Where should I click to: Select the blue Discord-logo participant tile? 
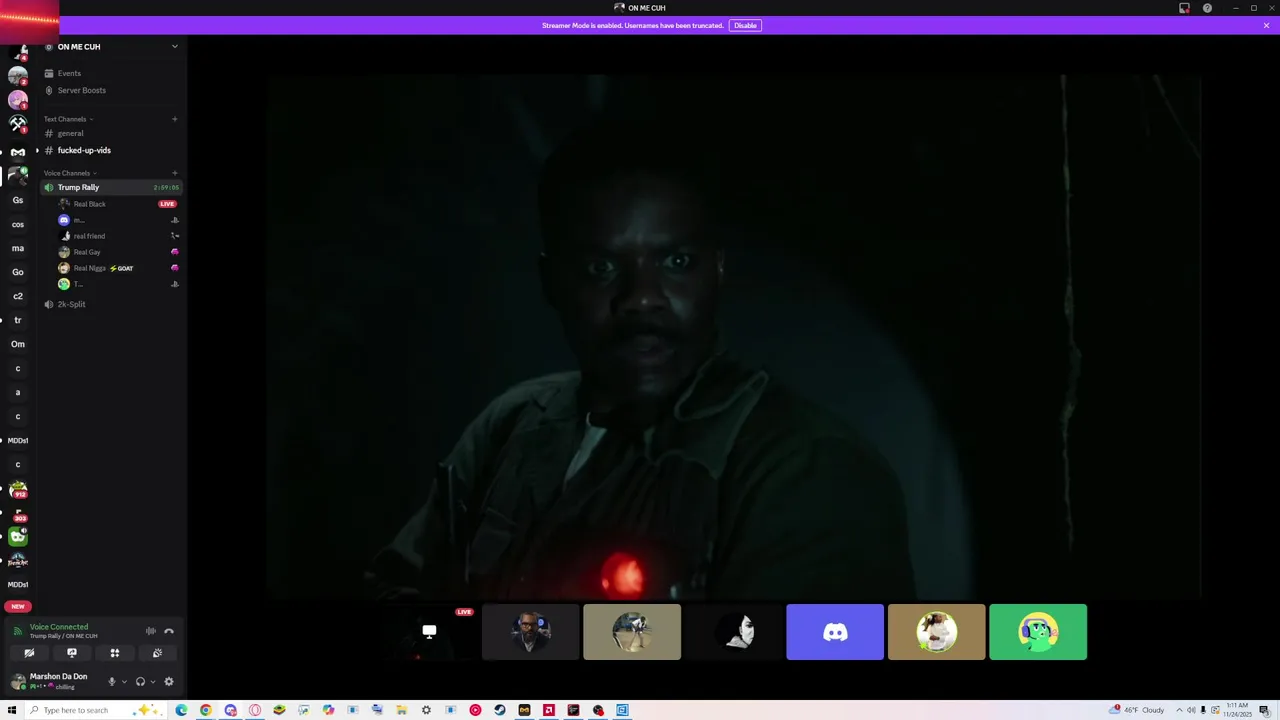coord(835,632)
